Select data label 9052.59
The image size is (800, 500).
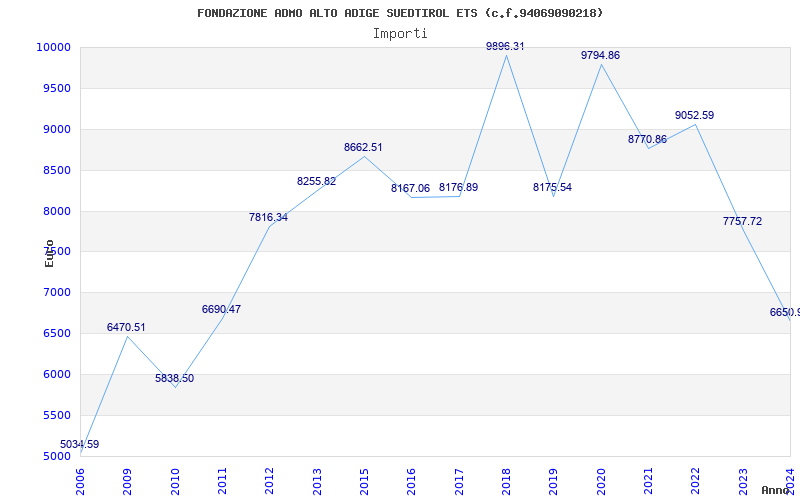694,115
